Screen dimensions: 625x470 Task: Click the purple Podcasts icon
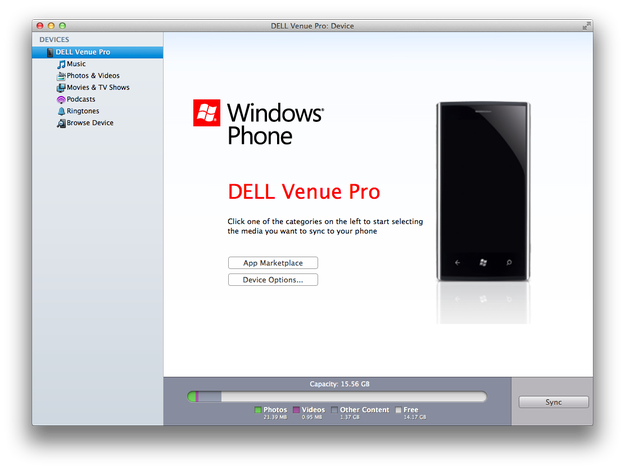[61, 99]
